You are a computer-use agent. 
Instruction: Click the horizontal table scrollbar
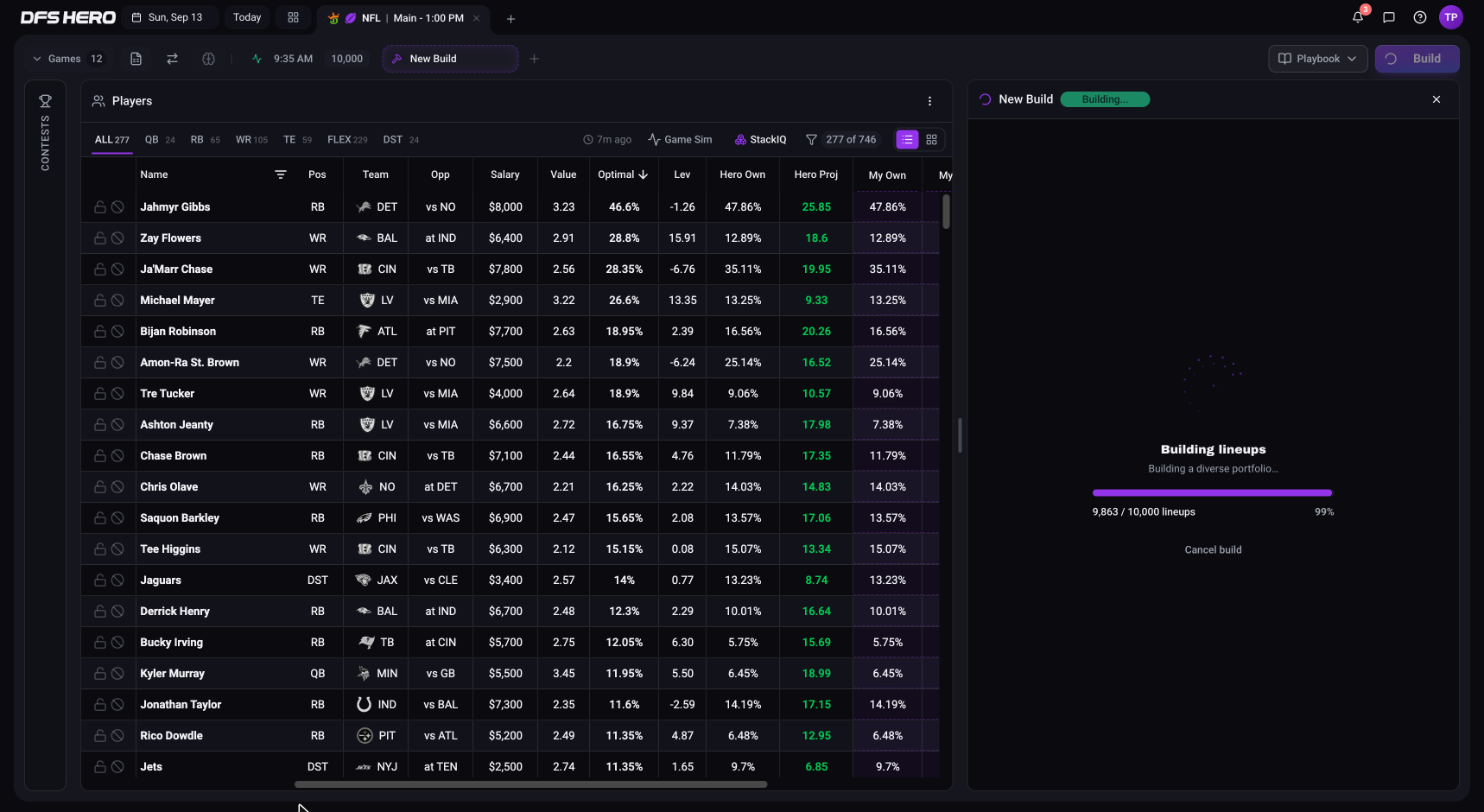530,785
